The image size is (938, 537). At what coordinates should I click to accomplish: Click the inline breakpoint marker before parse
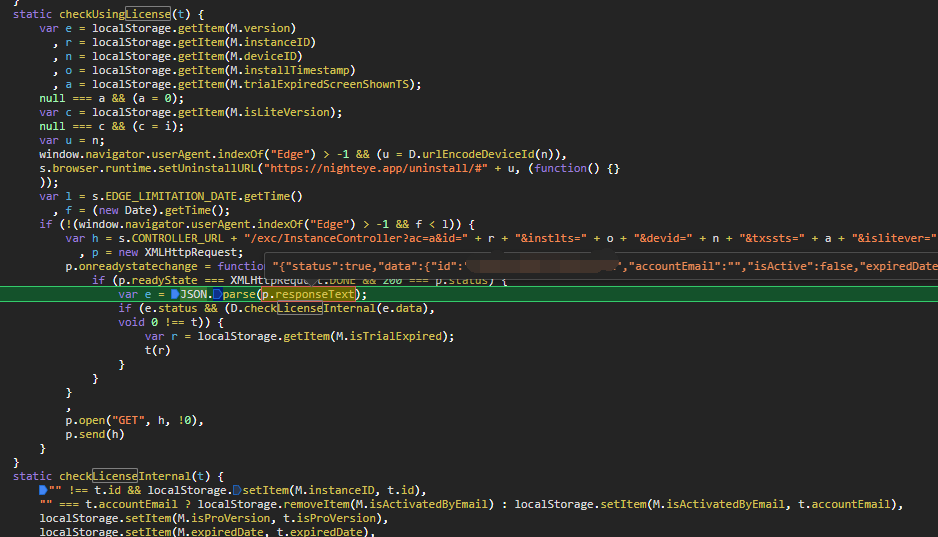point(217,295)
